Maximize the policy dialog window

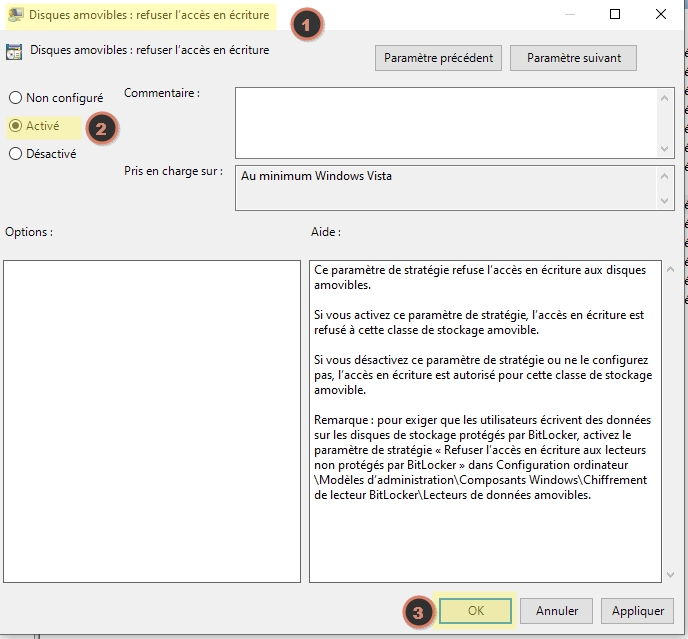click(615, 14)
